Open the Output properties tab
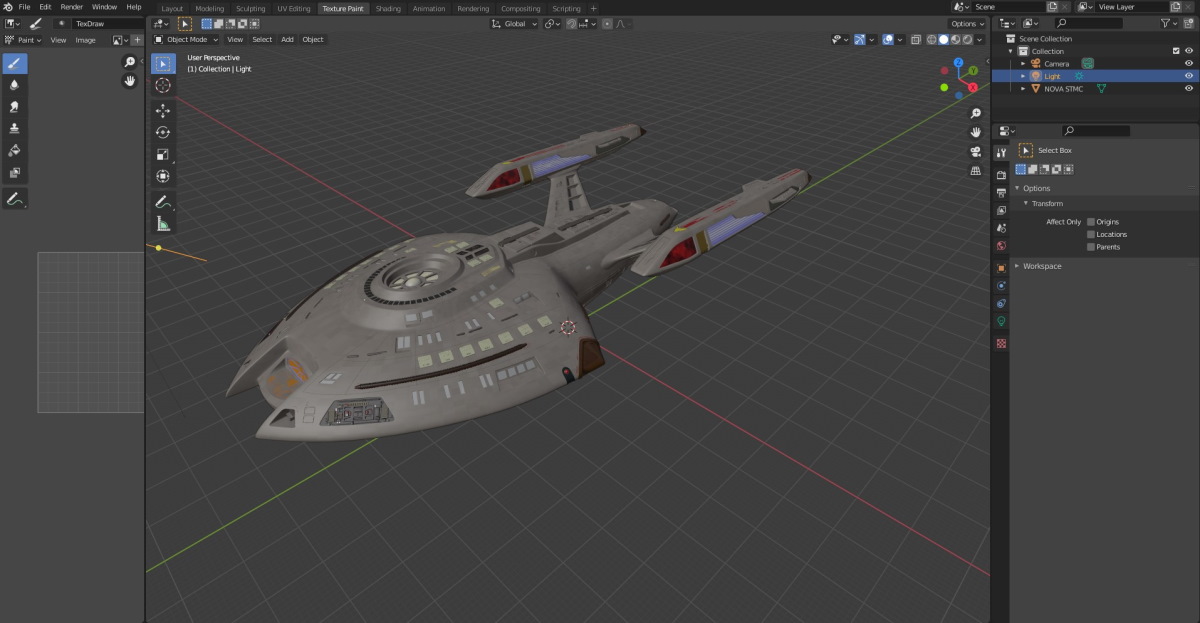1200x623 pixels. tap(1001, 193)
